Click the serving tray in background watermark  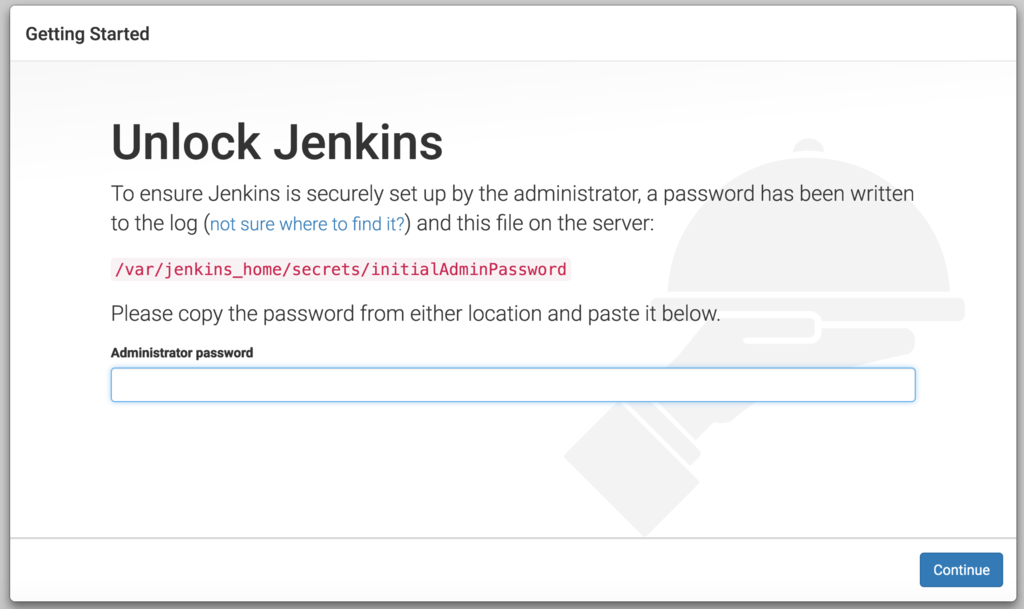808,309
